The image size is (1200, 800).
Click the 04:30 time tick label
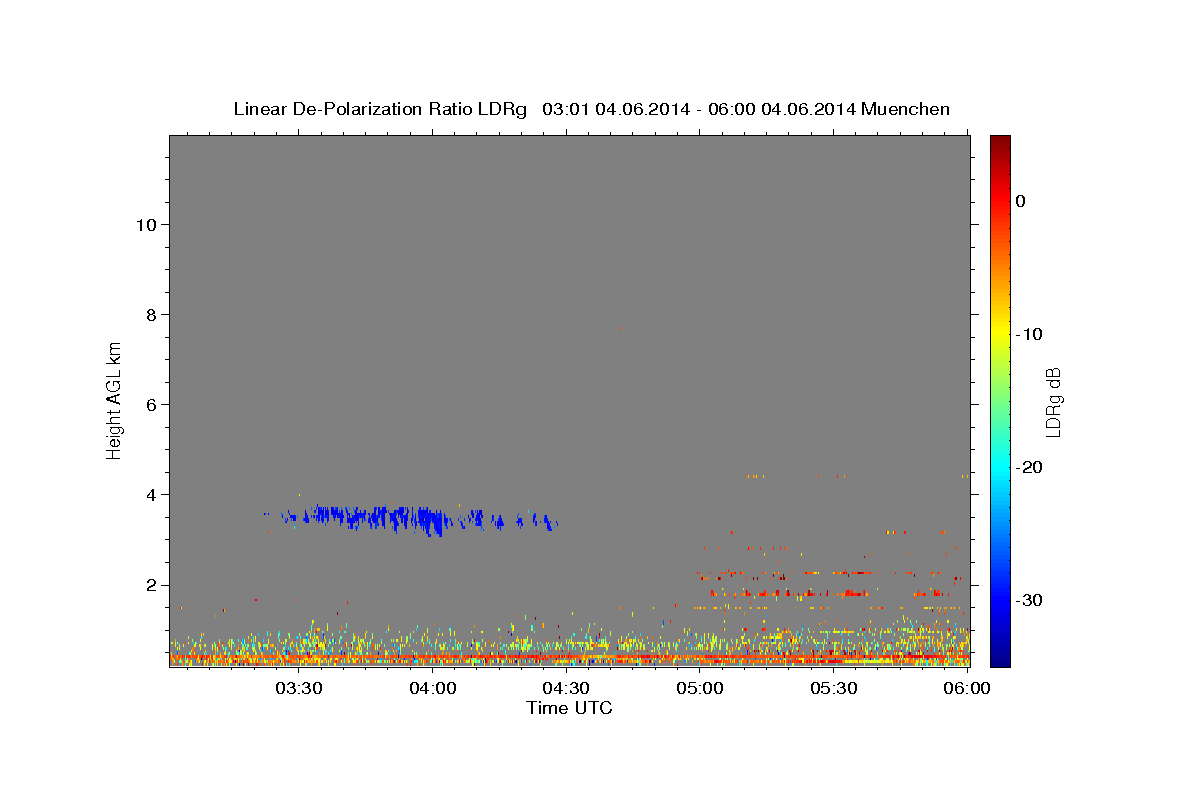click(566, 688)
